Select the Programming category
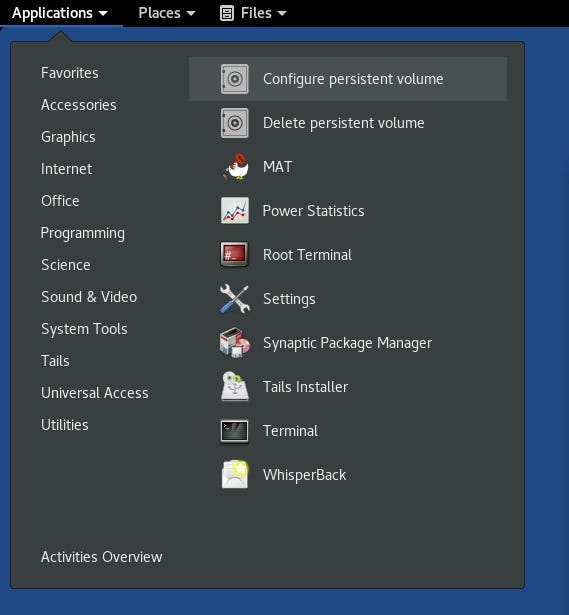Screen dimensions: 569x615 (x=83, y=233)
